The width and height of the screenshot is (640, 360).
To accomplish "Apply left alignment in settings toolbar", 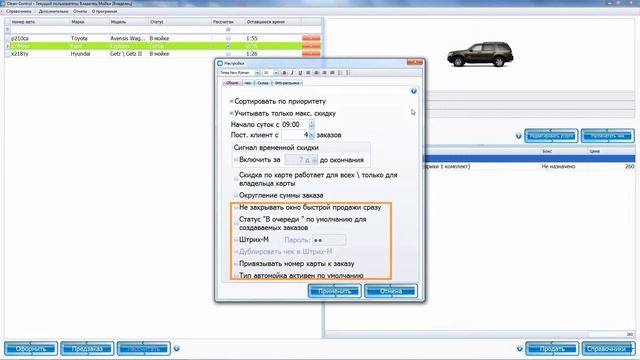I will pyautogui.click(x=308, y=73).
